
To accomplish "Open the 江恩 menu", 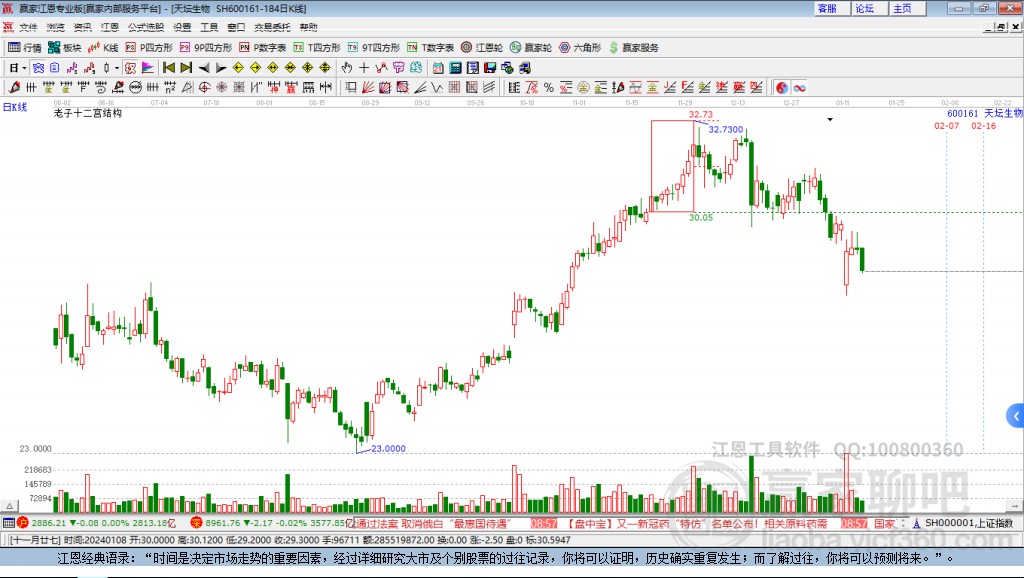I will click(x=110, y=27).
